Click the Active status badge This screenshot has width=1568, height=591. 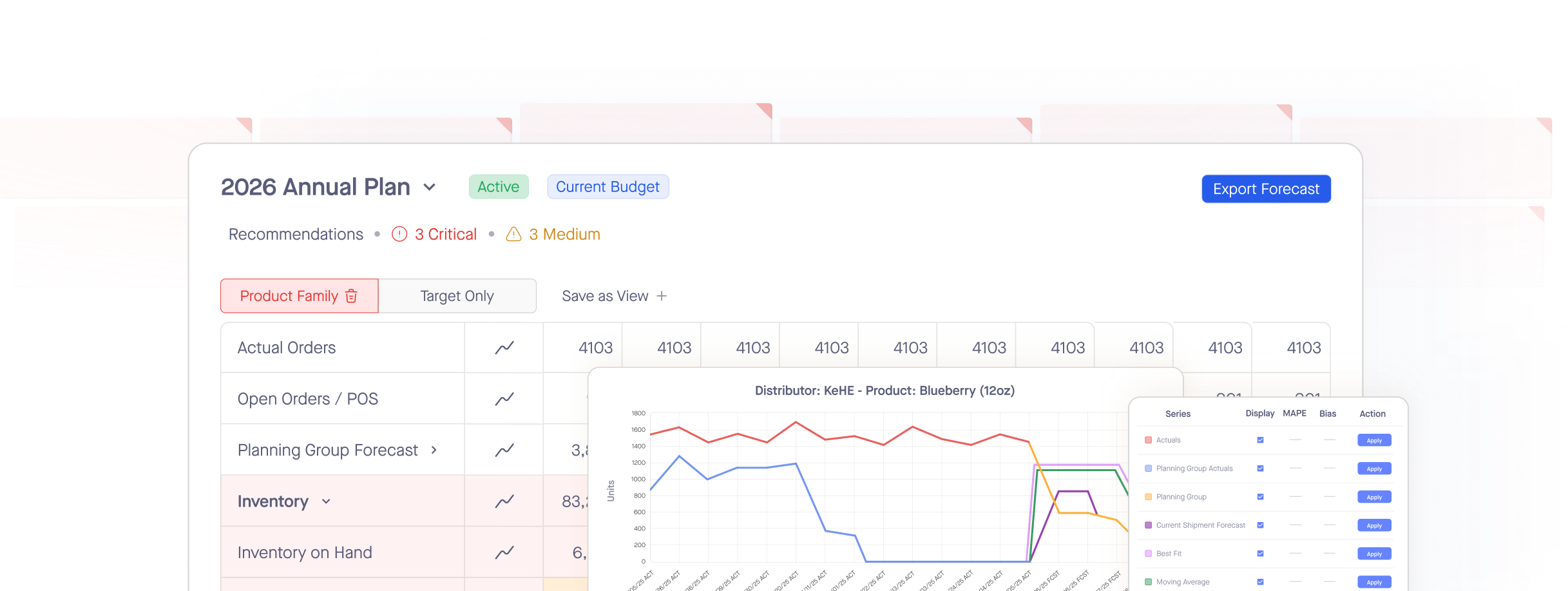click(499, 187)
